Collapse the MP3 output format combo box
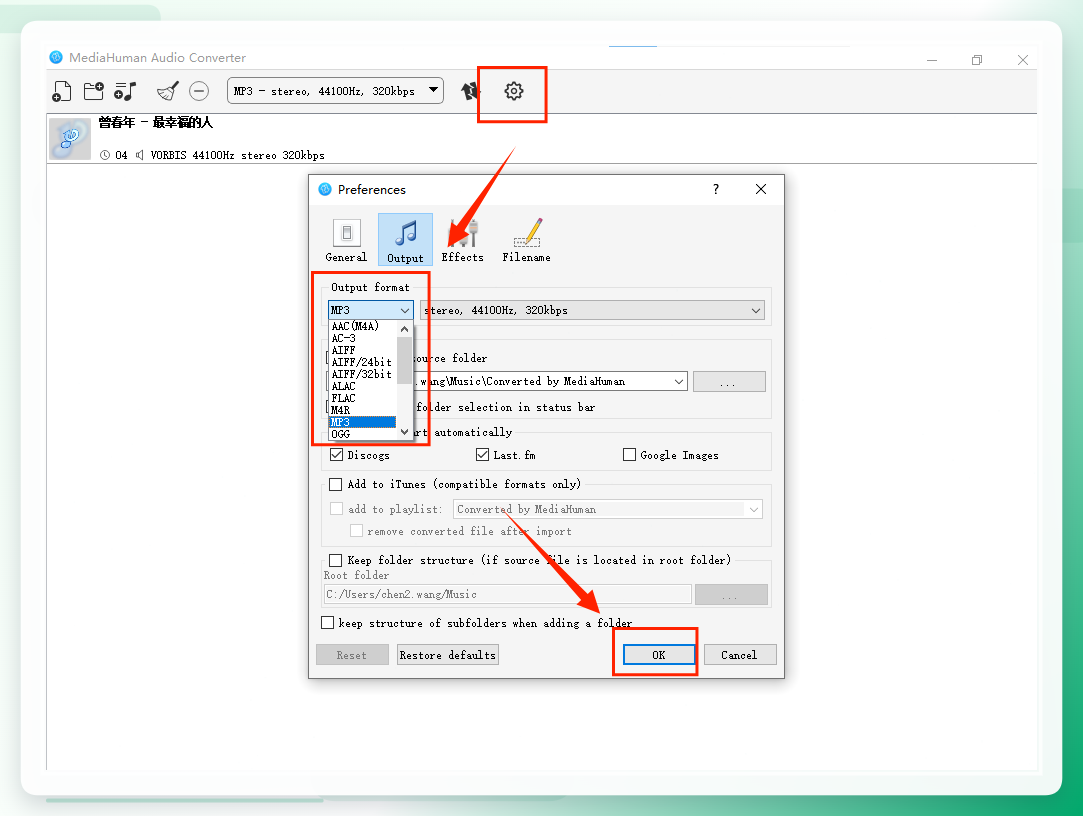Viewport: 1083px width, 816px height. (x=370, y=310)
